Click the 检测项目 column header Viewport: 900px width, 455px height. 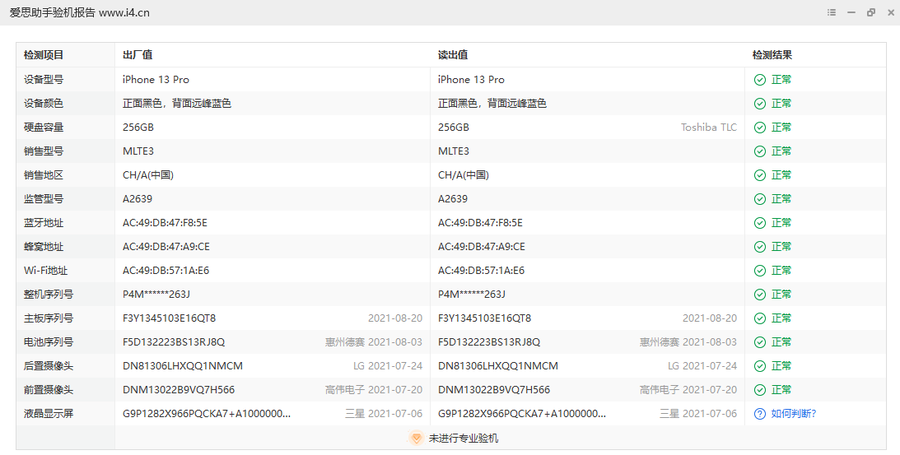click(x=44, y=55)
